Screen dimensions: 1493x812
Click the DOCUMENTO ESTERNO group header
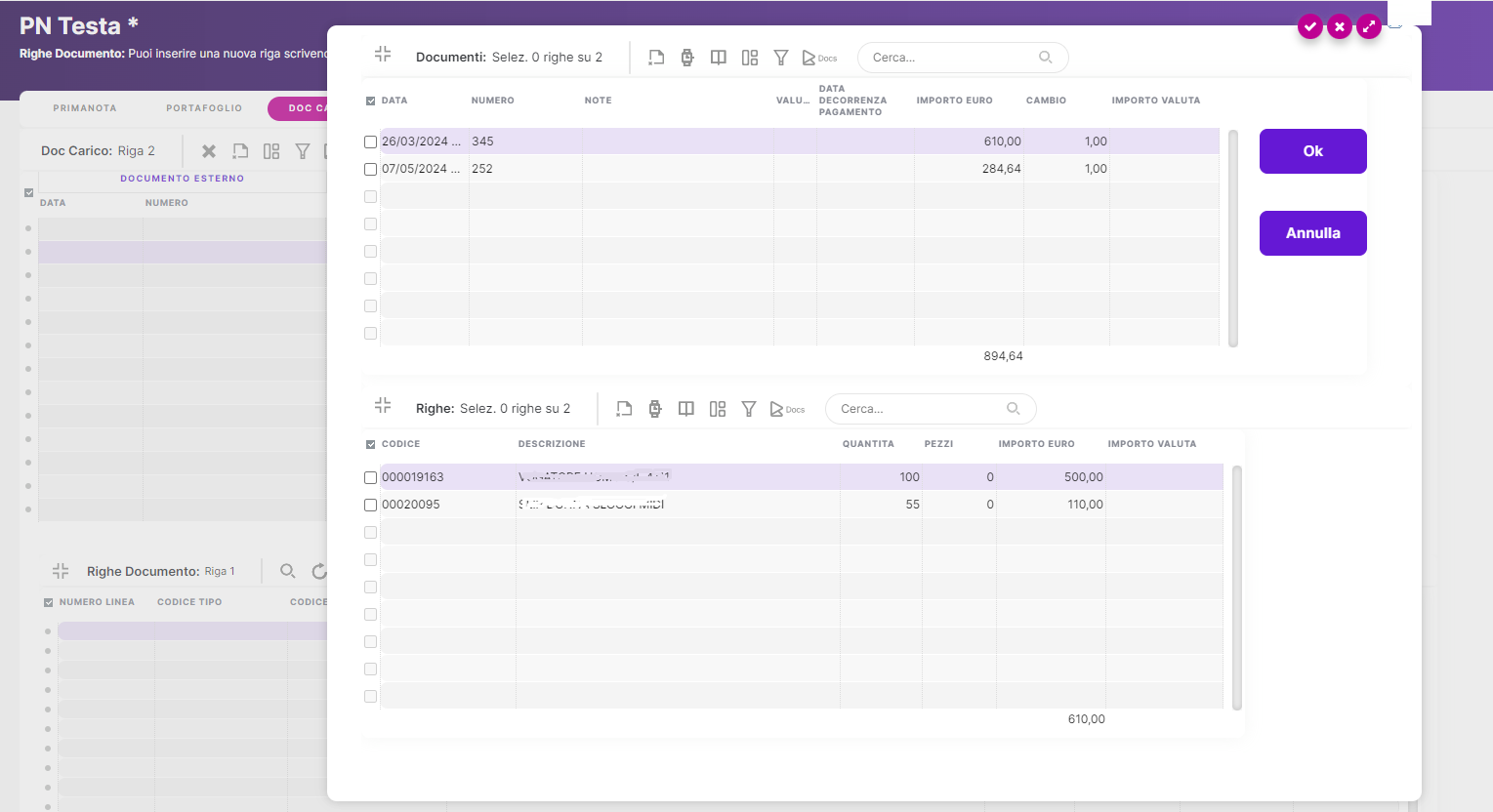pos(182,179)
